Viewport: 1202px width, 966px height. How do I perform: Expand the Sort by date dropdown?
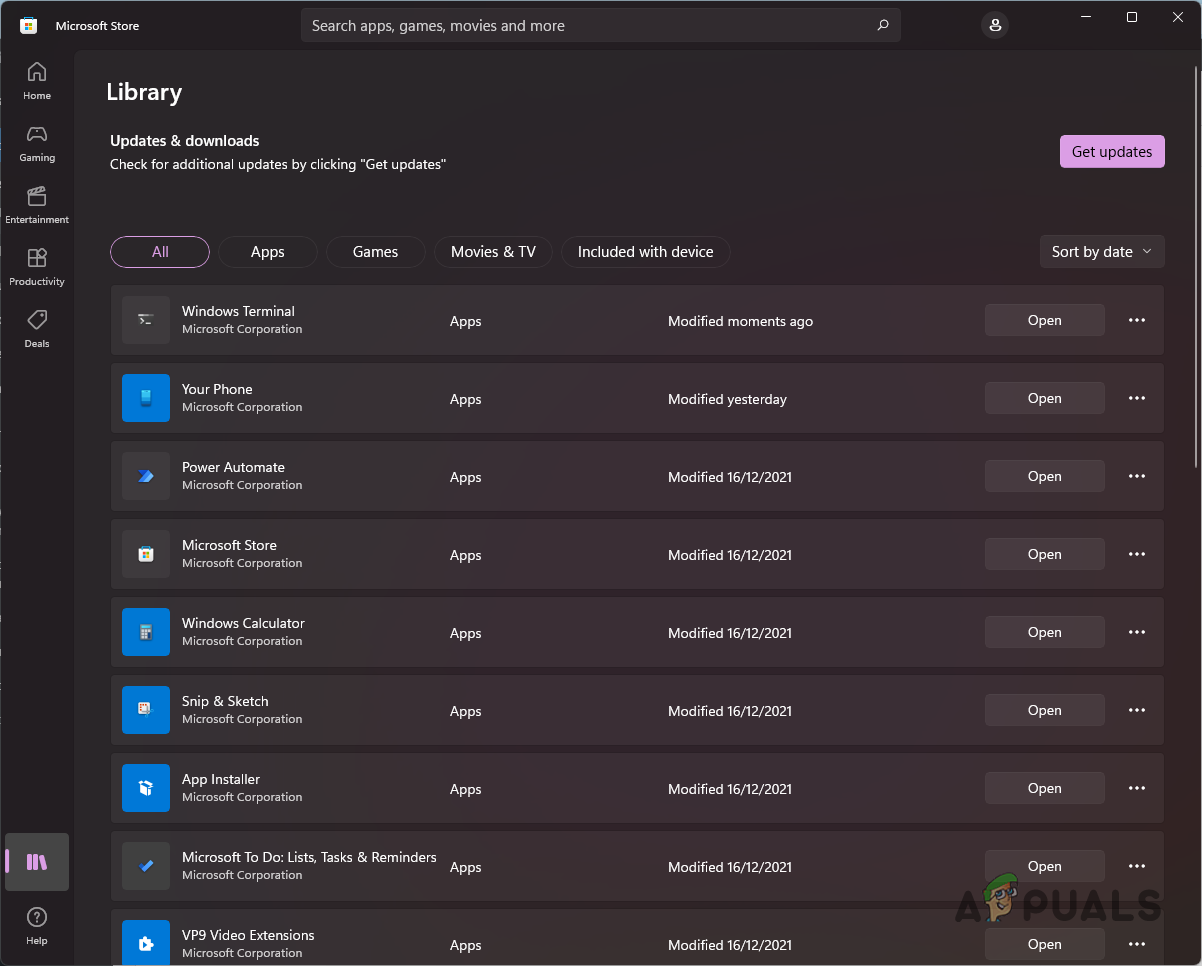click(1102, 252)
